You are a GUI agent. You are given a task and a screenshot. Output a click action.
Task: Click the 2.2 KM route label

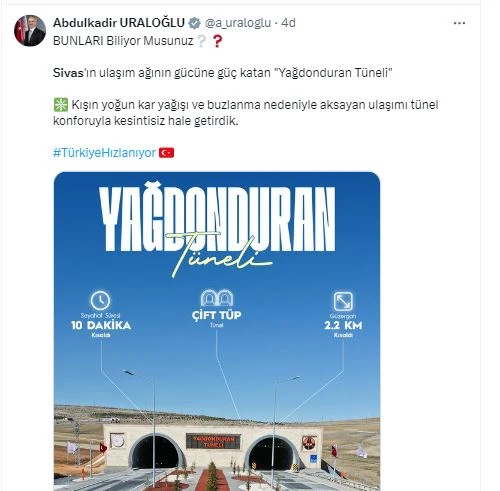pyautogui.click(x=343, y=325)
